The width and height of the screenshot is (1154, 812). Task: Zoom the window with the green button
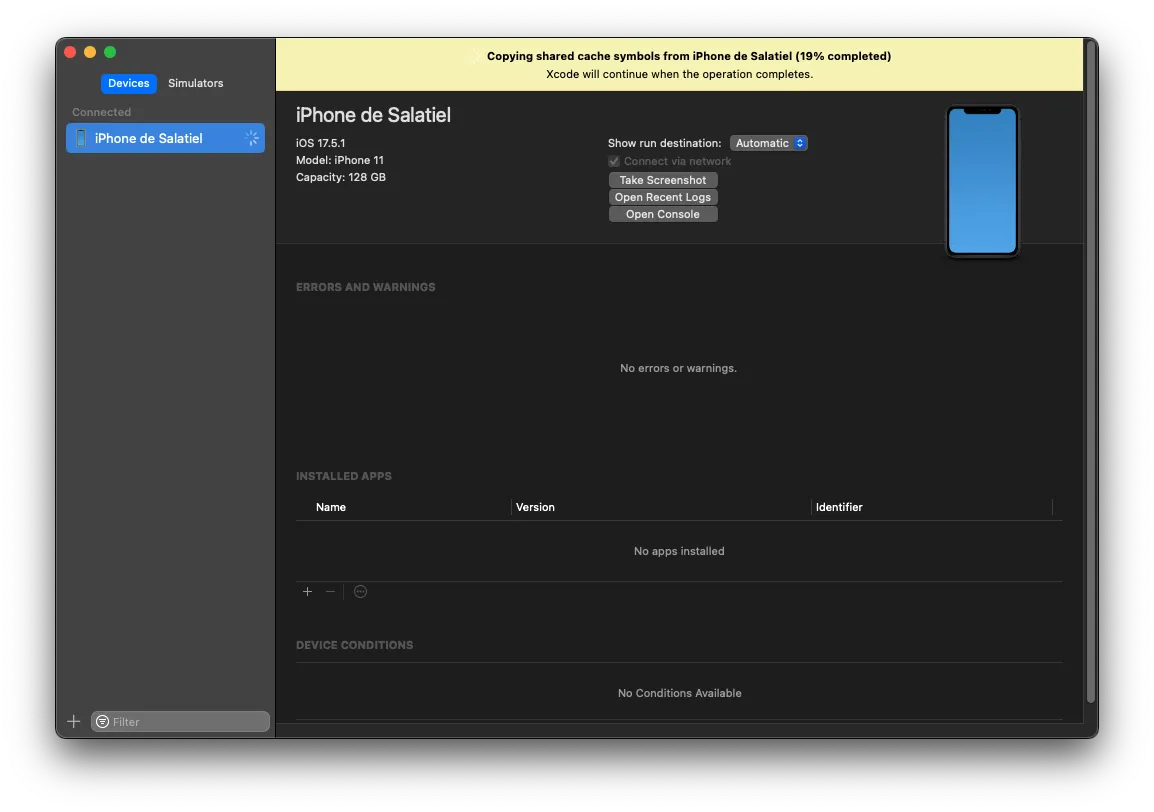tap(110, 52)
